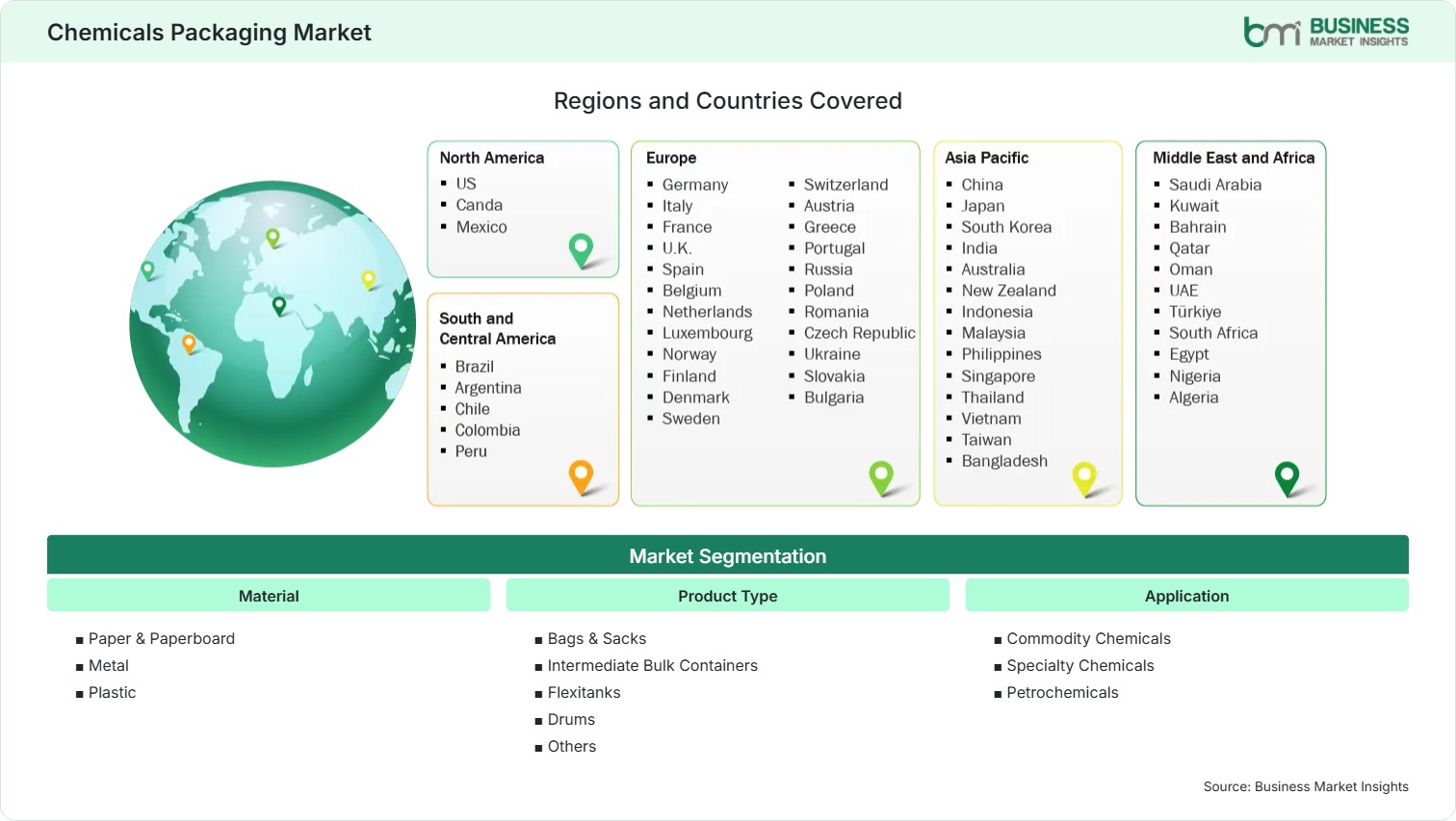The height and width of the screenshot is (821, 1456).
Task: Click the dark green pin in Middle East and Africa card
Action: tap(1287, 478)
